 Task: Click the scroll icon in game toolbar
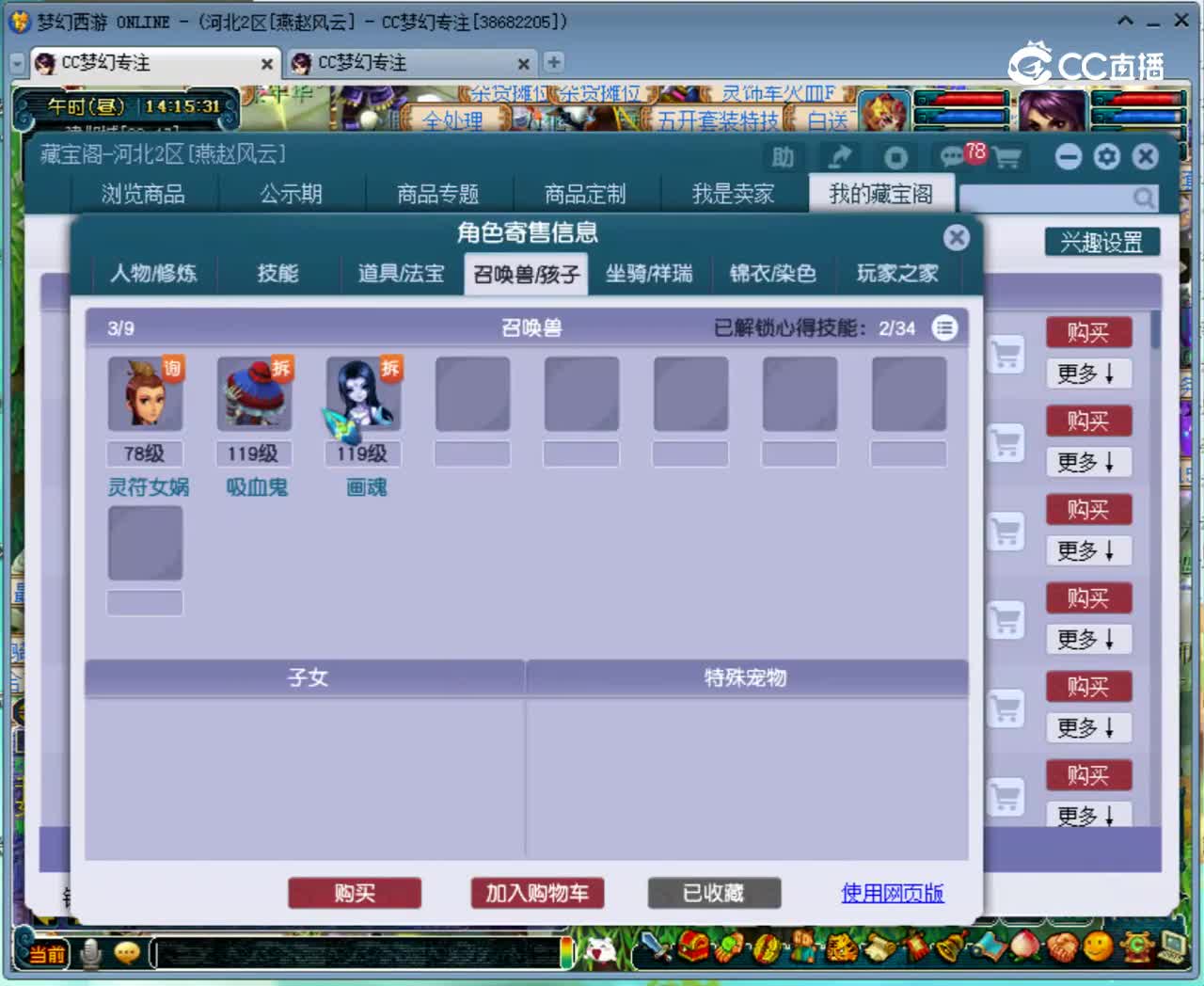[878, 947]
